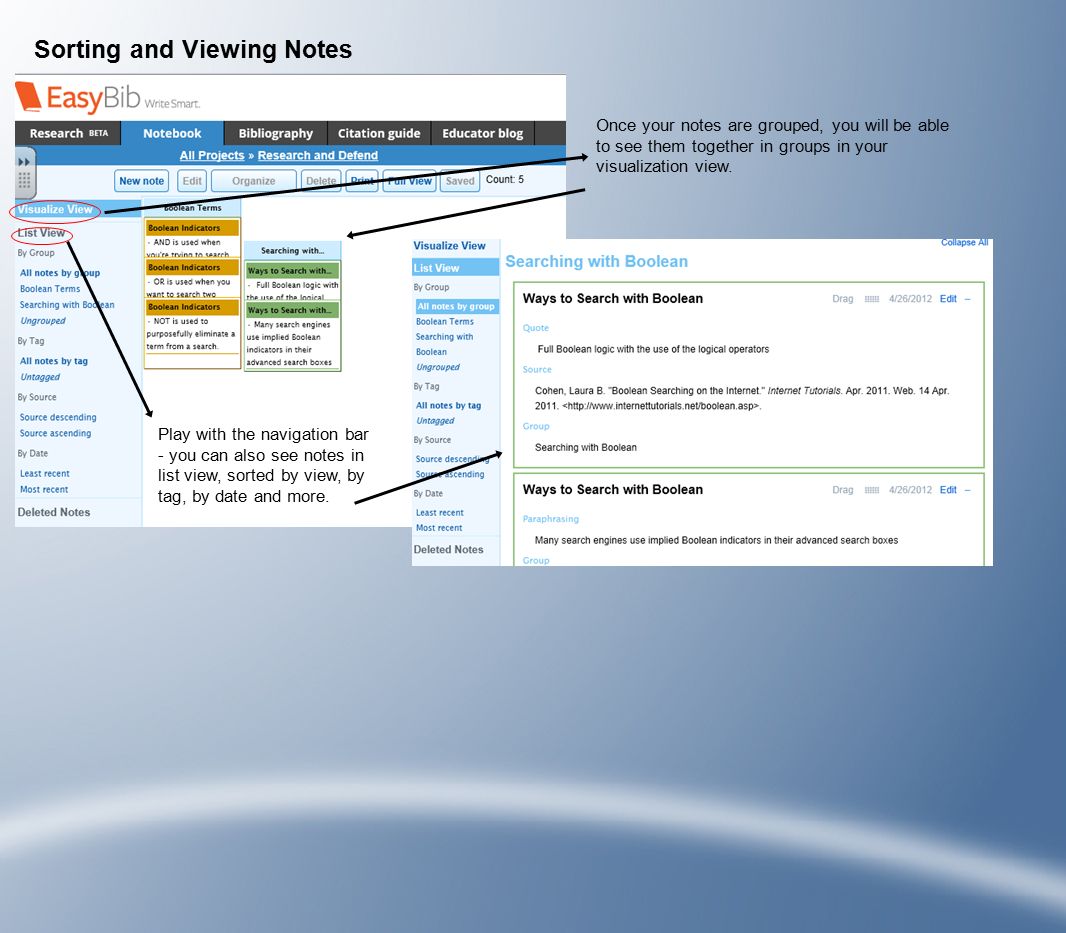This screenshot has width=1066, height=933.
Task: Click the Cohen, Laura B. source citation
Action: [x=742, y=398]
